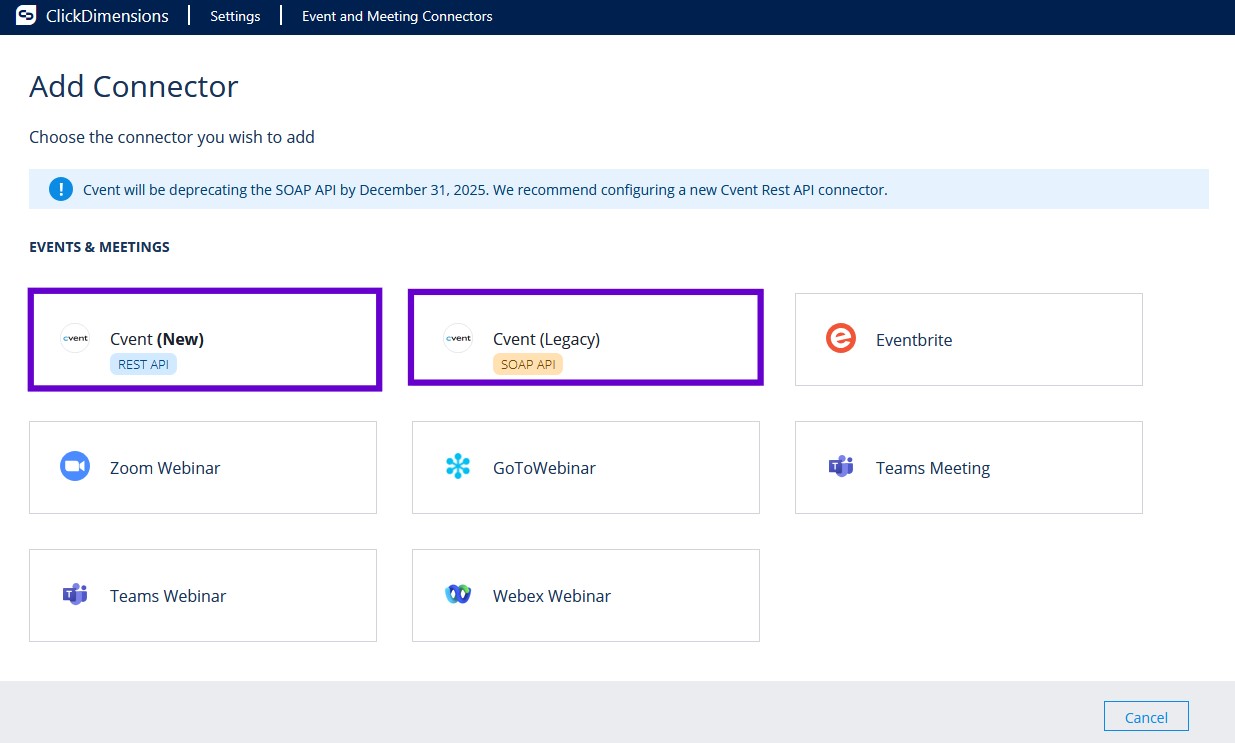The image size is (1235, 743).
Task: Cancel adding a connector
Action: click(x=1146, y=717)
